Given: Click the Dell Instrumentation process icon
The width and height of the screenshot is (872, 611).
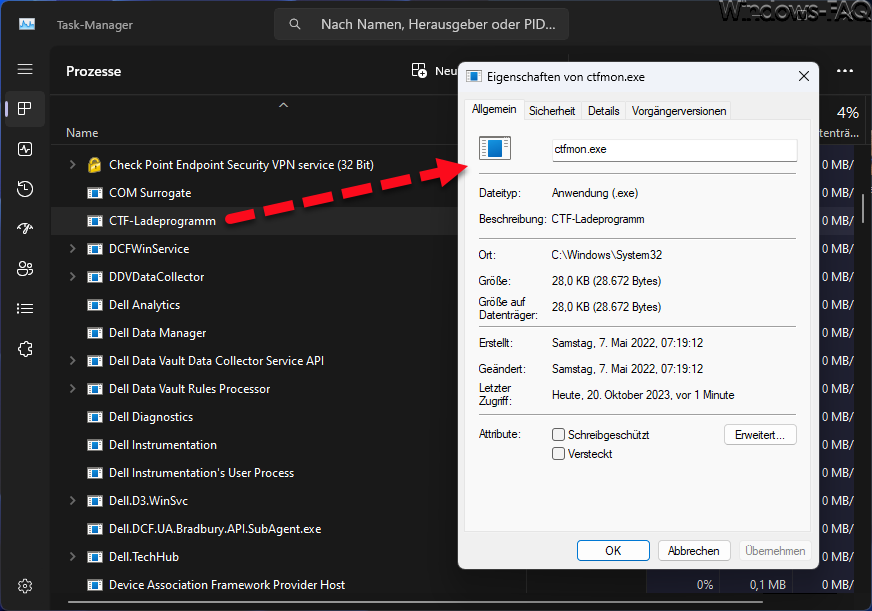Looking at the screenshot, I should [x=95, y=445].
